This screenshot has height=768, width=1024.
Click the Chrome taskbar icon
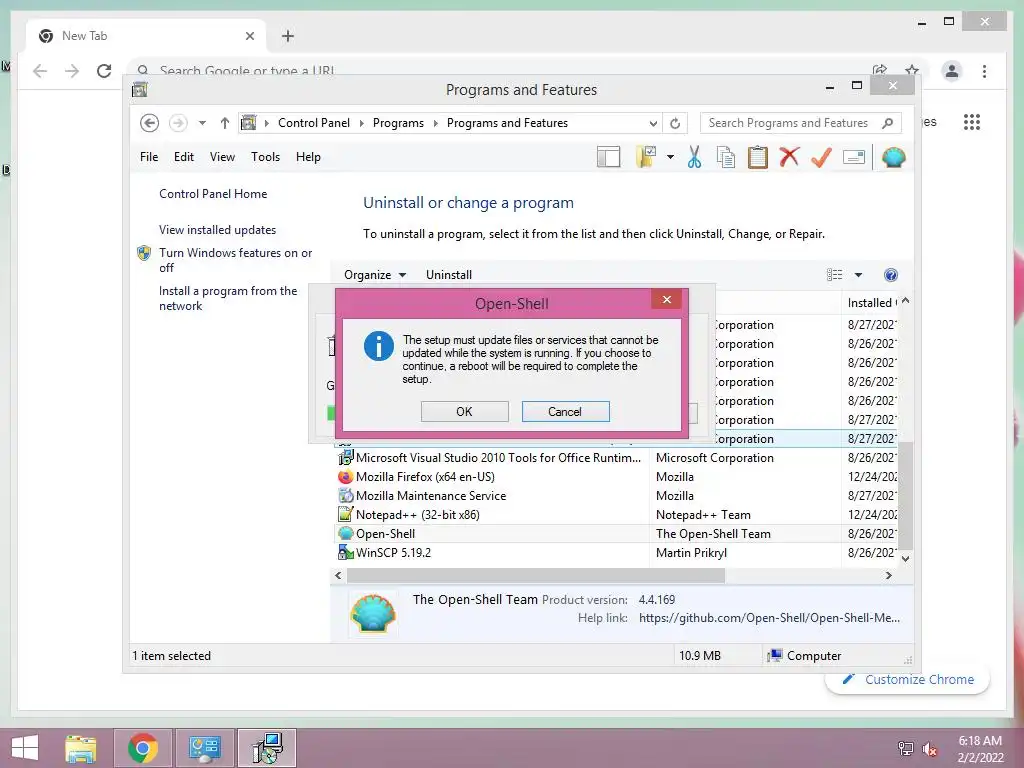pyautogui.click(x=143, y=748)
